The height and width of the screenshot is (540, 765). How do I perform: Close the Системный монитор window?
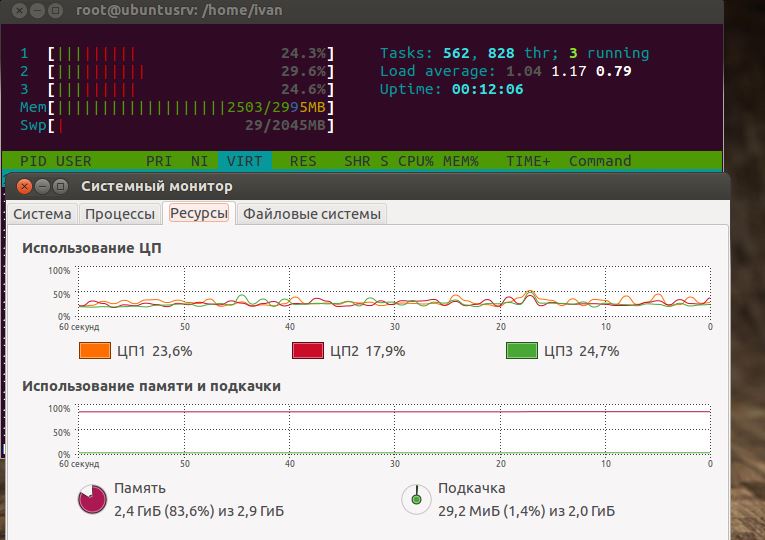coord(24,186)
